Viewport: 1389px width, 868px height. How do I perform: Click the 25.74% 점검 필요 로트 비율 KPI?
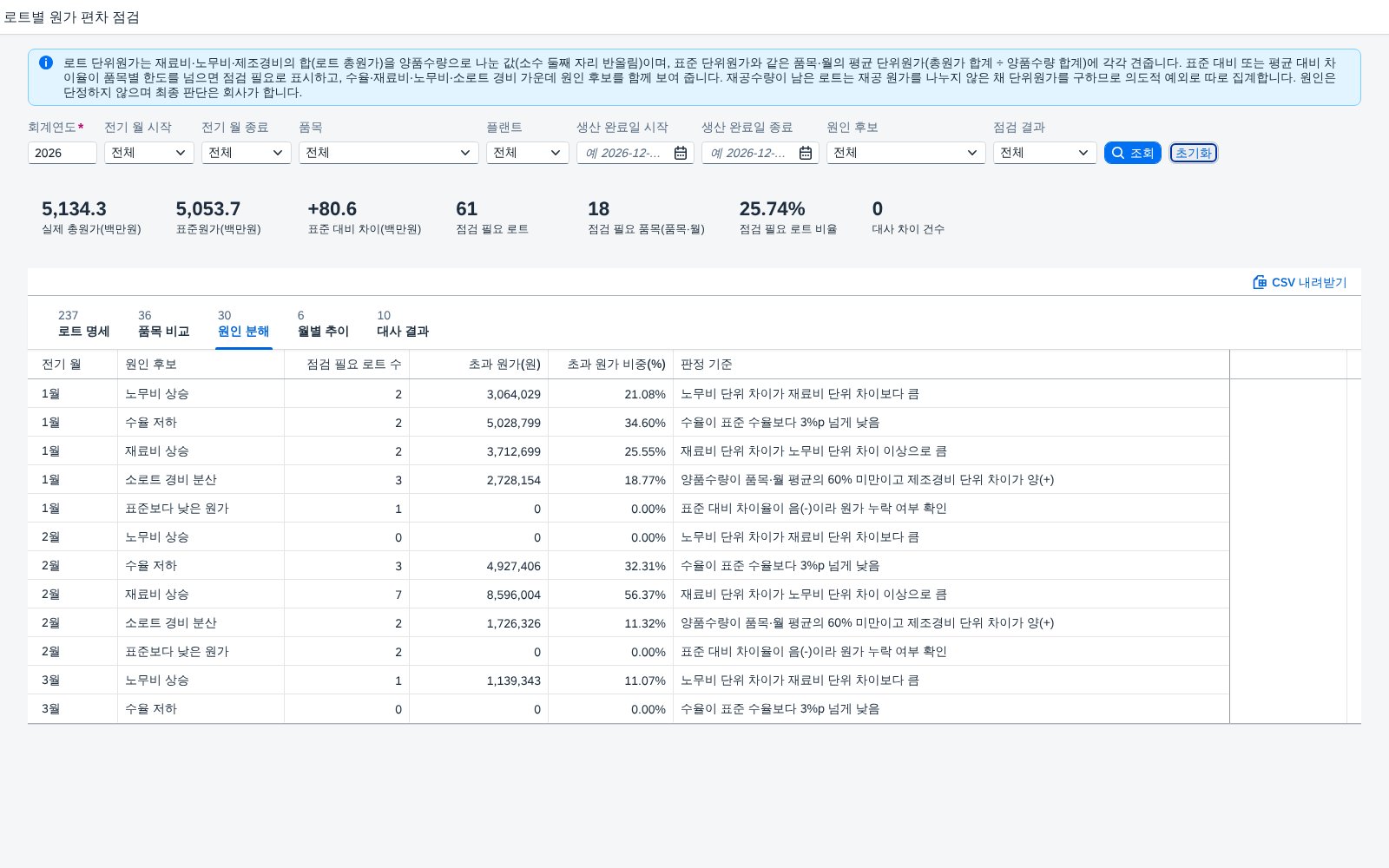[787, 217]
